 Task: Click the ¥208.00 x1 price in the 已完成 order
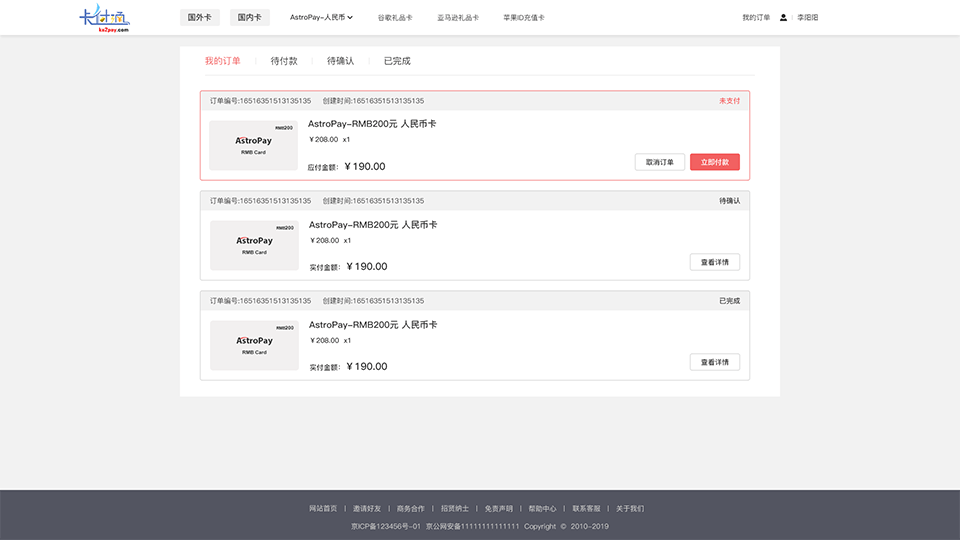point(330,340)
